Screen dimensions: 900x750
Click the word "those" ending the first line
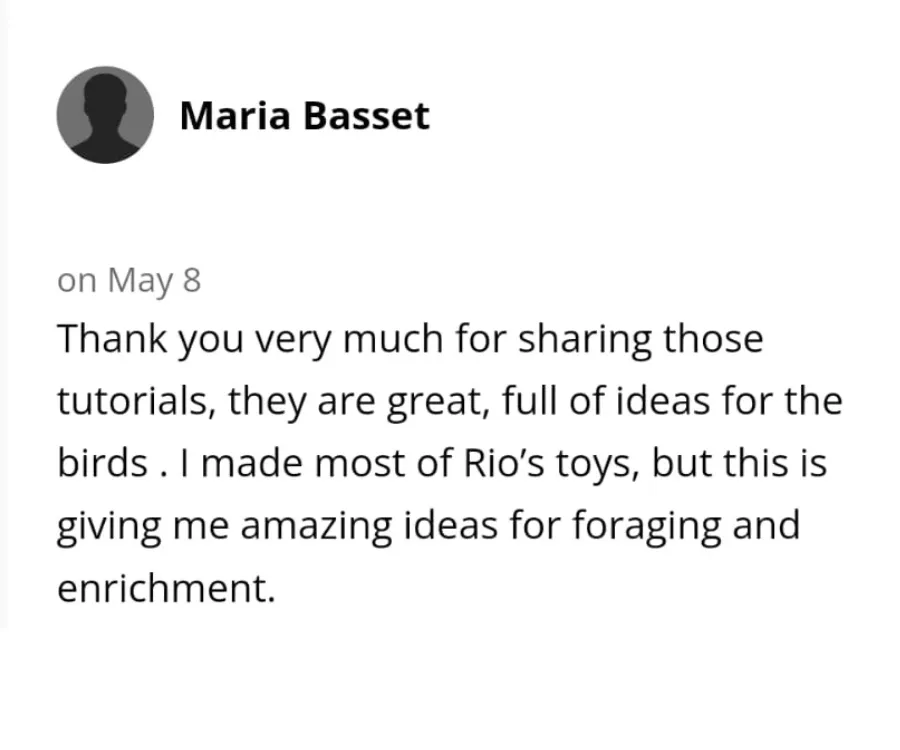coord(714,340)
